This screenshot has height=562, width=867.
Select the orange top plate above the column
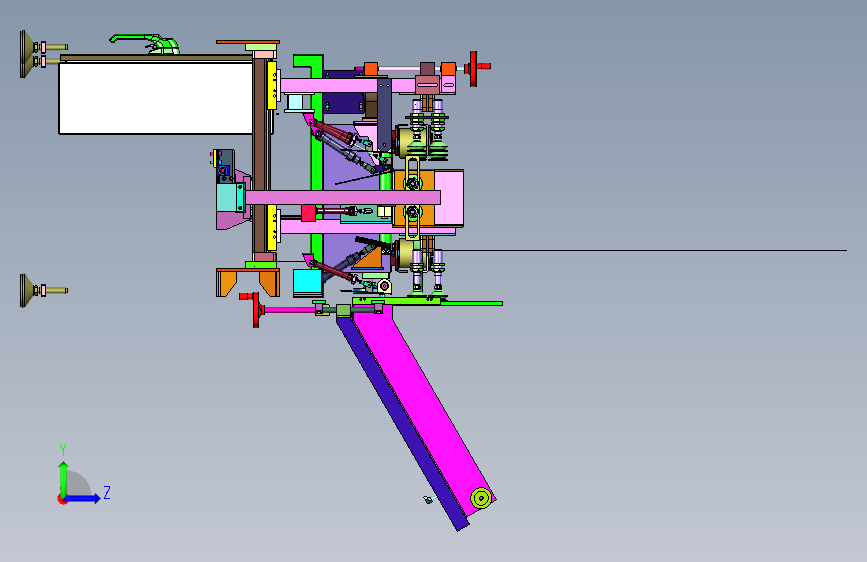(x=248, y=41)
